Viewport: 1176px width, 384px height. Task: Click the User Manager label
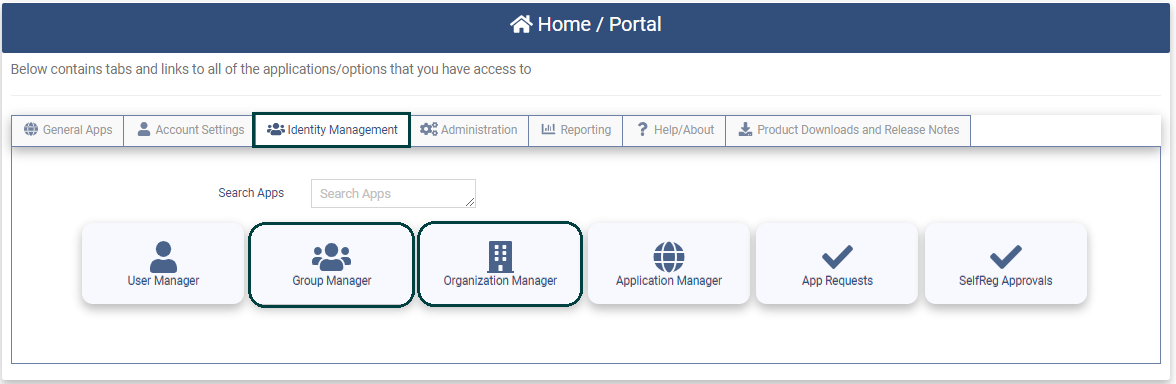coord(163,281)
